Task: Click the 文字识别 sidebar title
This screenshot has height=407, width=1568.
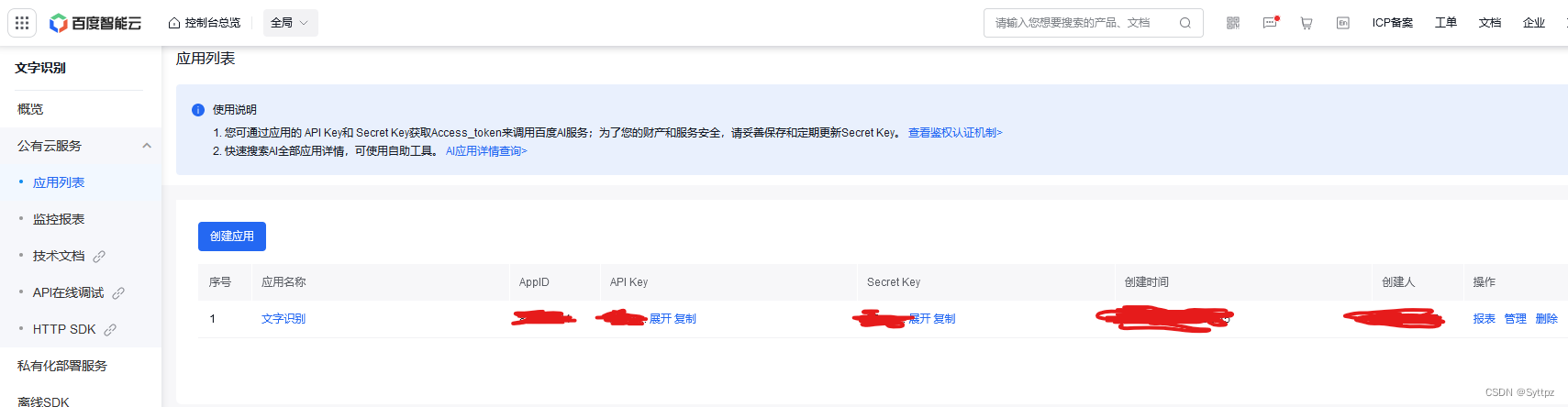Action: (x=40, y=68)
